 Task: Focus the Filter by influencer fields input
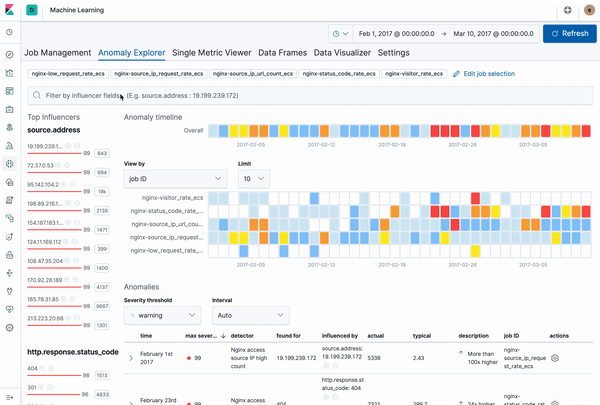tap(310, 95)
